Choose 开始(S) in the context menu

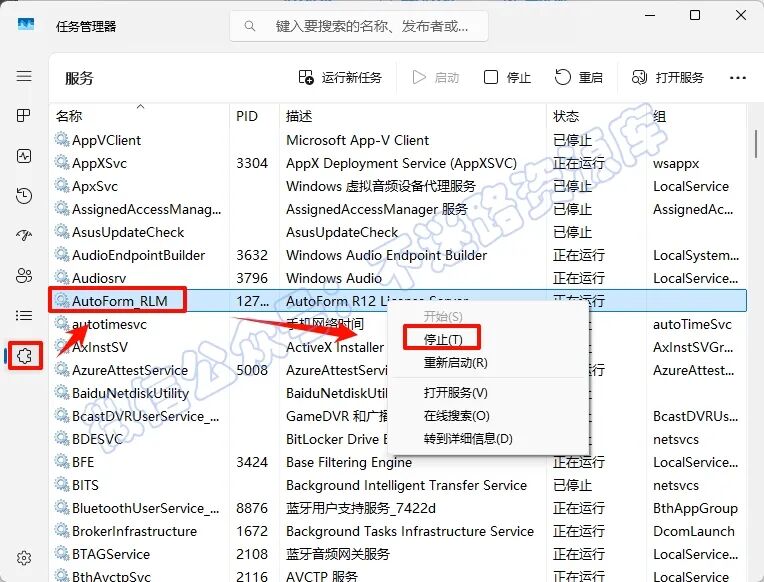(x=442, y=316)
